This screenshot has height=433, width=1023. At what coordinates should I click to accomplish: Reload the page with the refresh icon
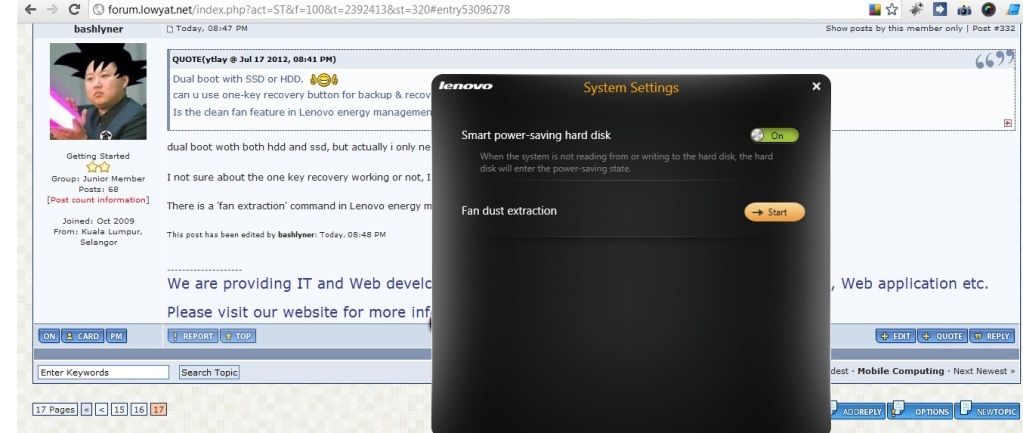pos(74,9)
